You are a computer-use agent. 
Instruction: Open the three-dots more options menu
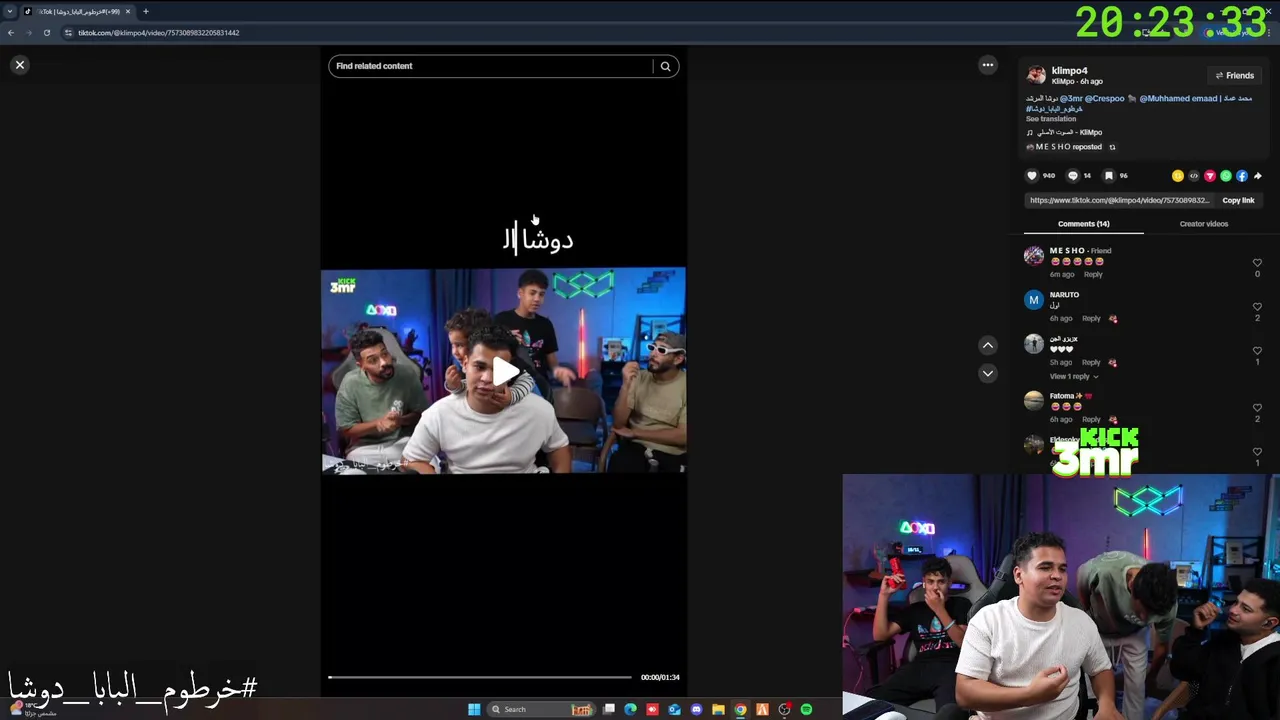(x=988, y=65)
